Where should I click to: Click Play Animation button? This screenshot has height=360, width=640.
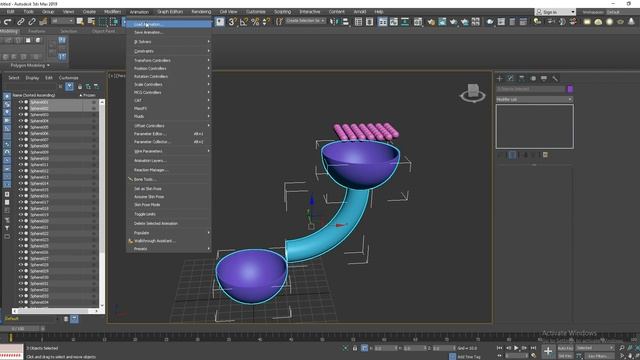coord(516,348)
